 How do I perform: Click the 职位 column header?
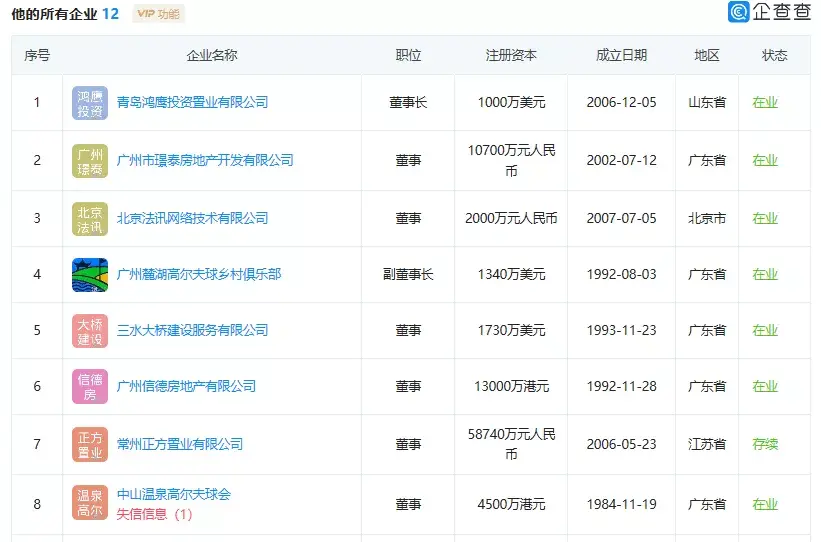coord(408,55)
